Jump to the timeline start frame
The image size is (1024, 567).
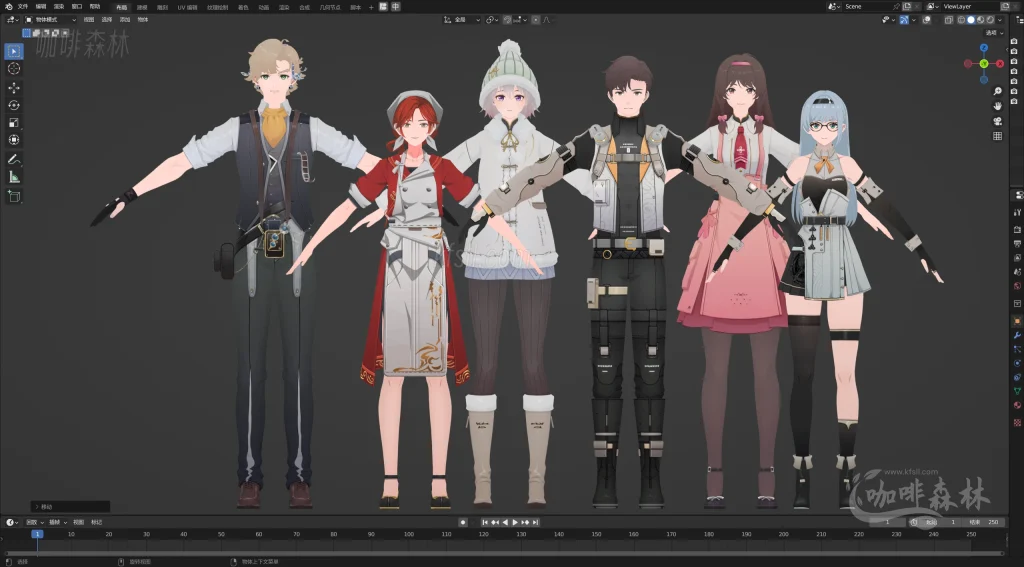point(485,523)
